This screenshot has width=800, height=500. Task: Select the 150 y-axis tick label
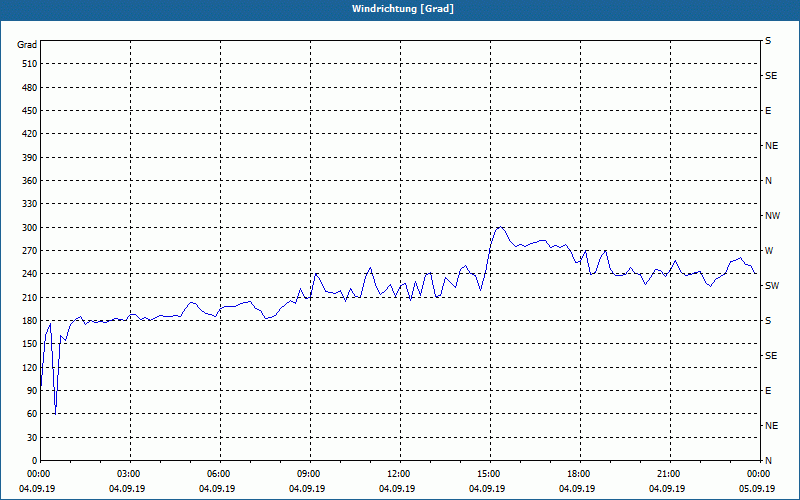30,344
